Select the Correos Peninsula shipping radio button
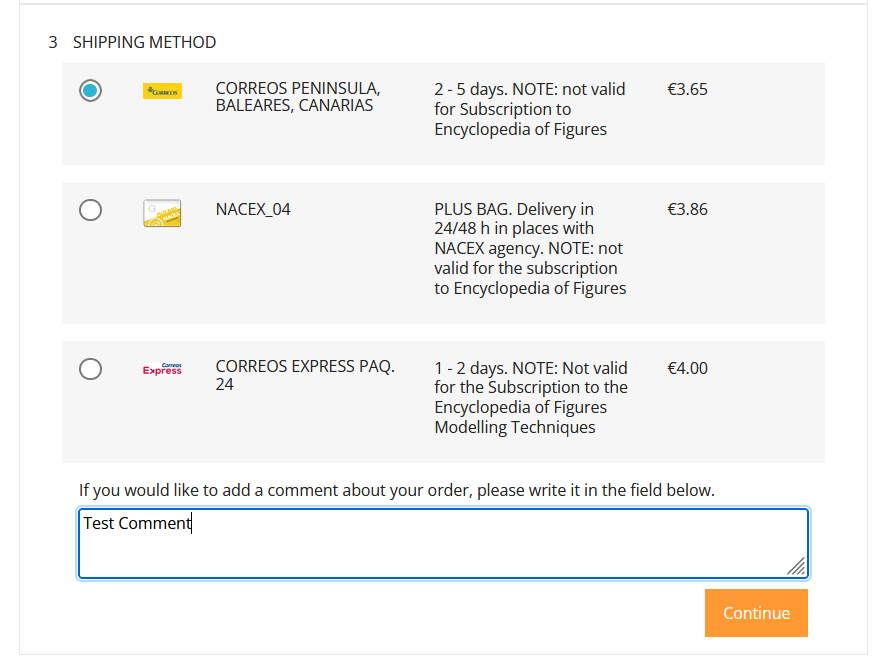This screenshot has height=670, width=881. [90, 90]
